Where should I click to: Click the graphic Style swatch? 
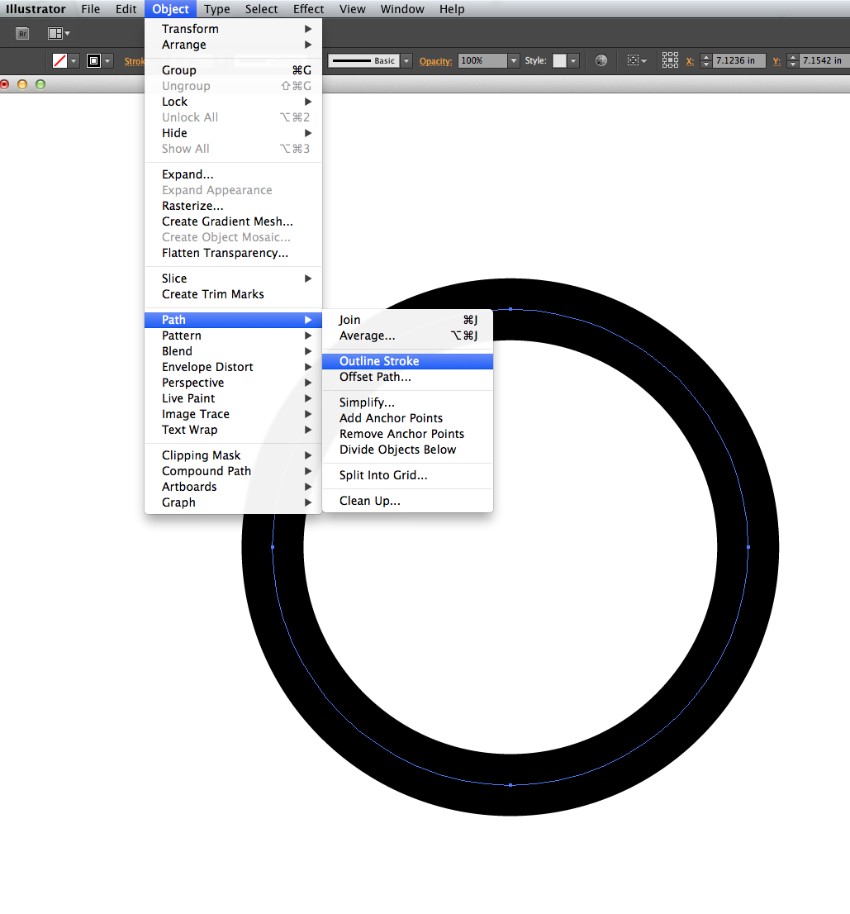point(559,61)
